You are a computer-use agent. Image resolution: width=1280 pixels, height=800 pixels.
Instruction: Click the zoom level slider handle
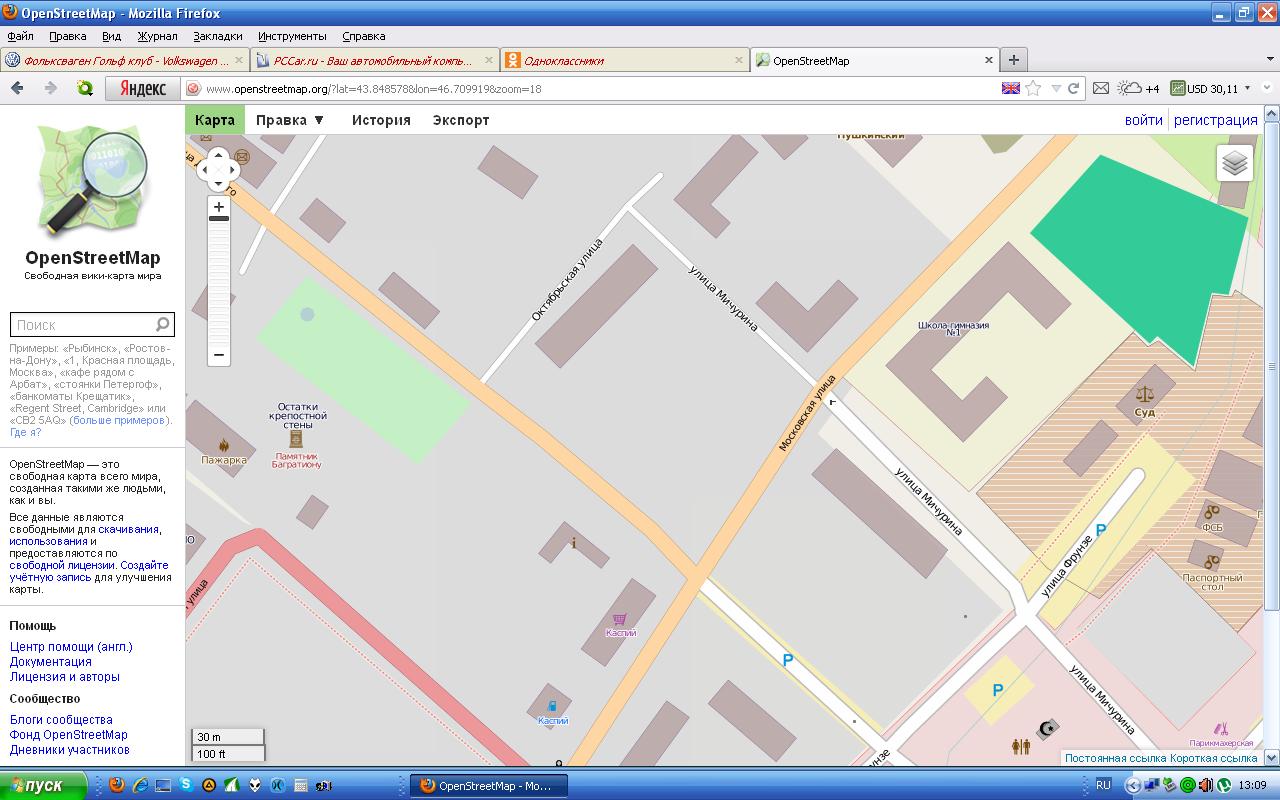219,218
